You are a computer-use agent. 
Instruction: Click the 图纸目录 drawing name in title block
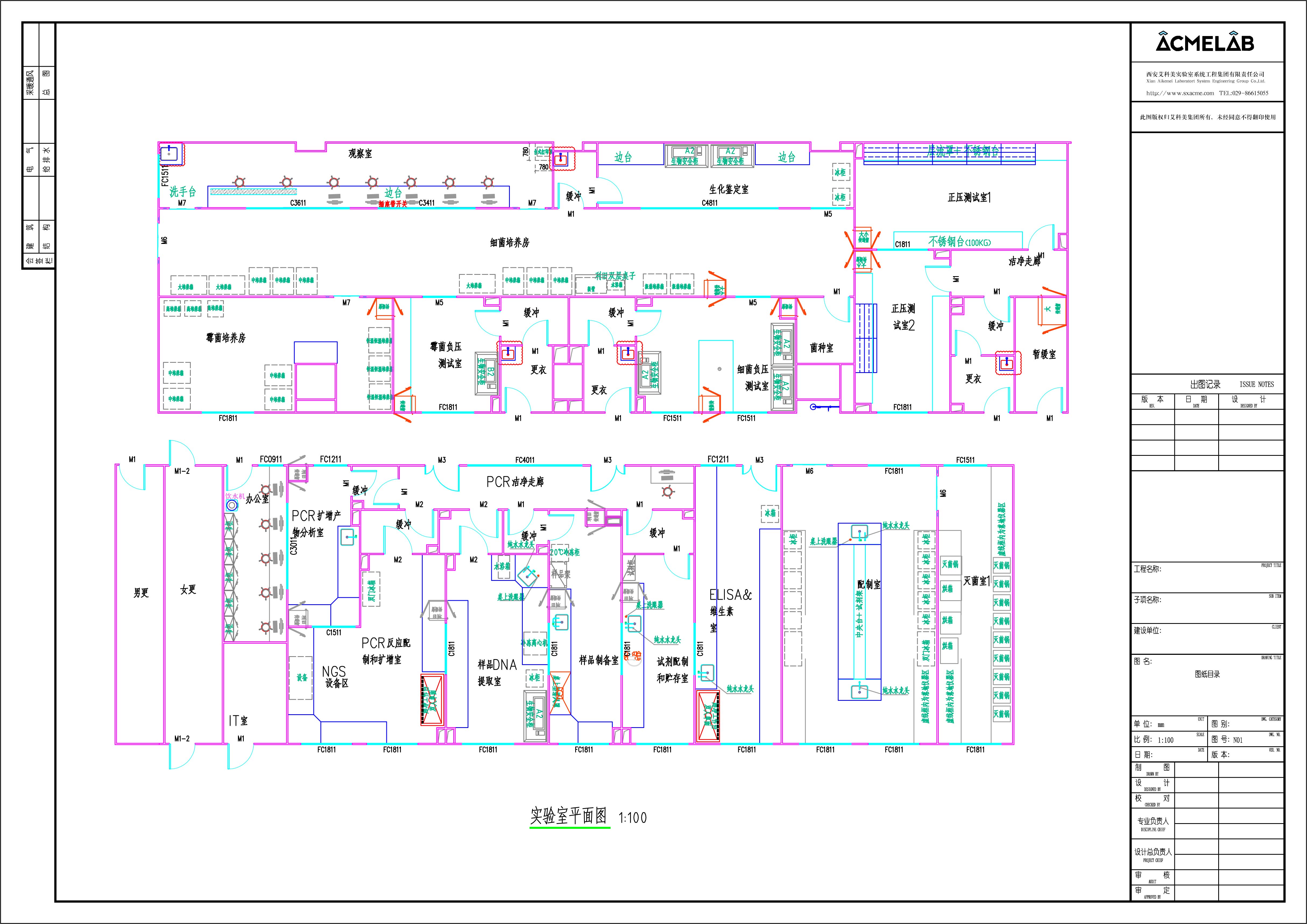(x=1207, y=674)
